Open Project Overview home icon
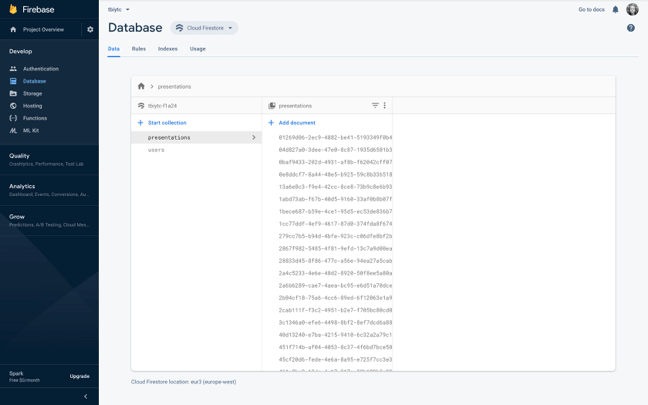 tap(13, 29)
